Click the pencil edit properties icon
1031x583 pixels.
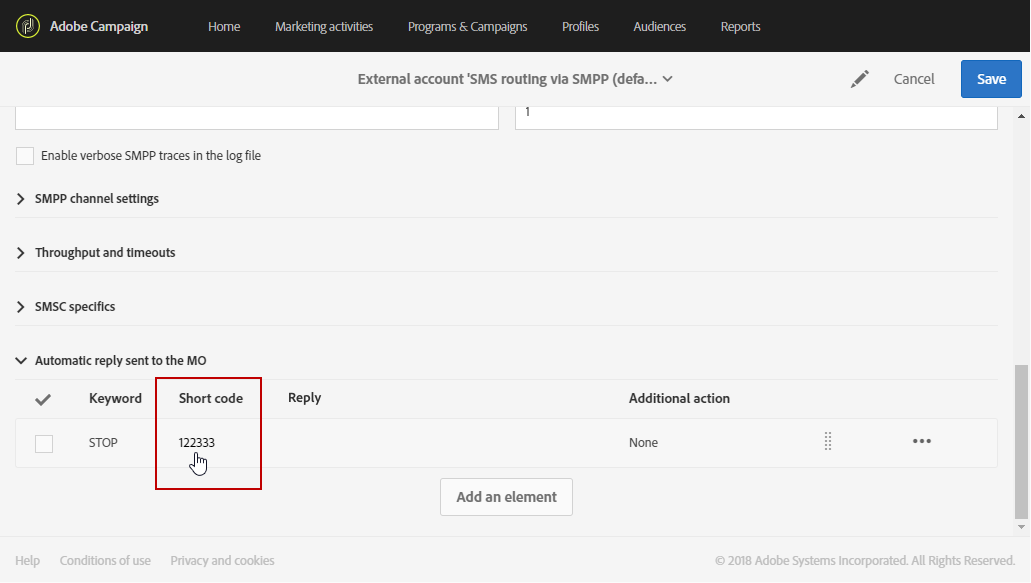(x=859, y=79)
